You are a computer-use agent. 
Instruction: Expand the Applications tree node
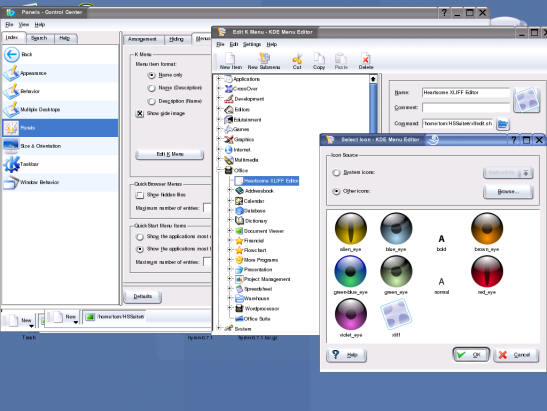coord(219,79)
